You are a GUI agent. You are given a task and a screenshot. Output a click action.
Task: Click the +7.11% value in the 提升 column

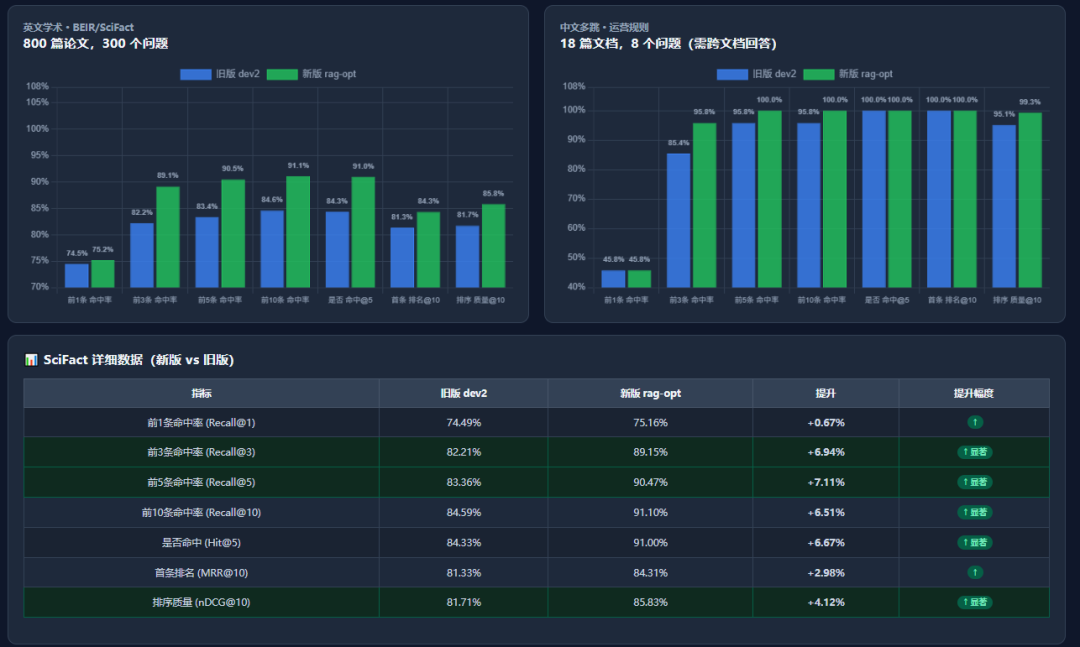[825, 483]
